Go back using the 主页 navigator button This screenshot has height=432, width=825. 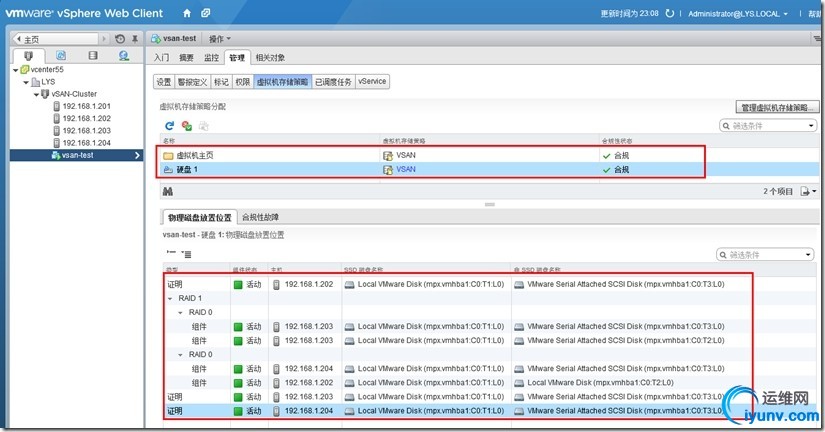pos(55,39)
